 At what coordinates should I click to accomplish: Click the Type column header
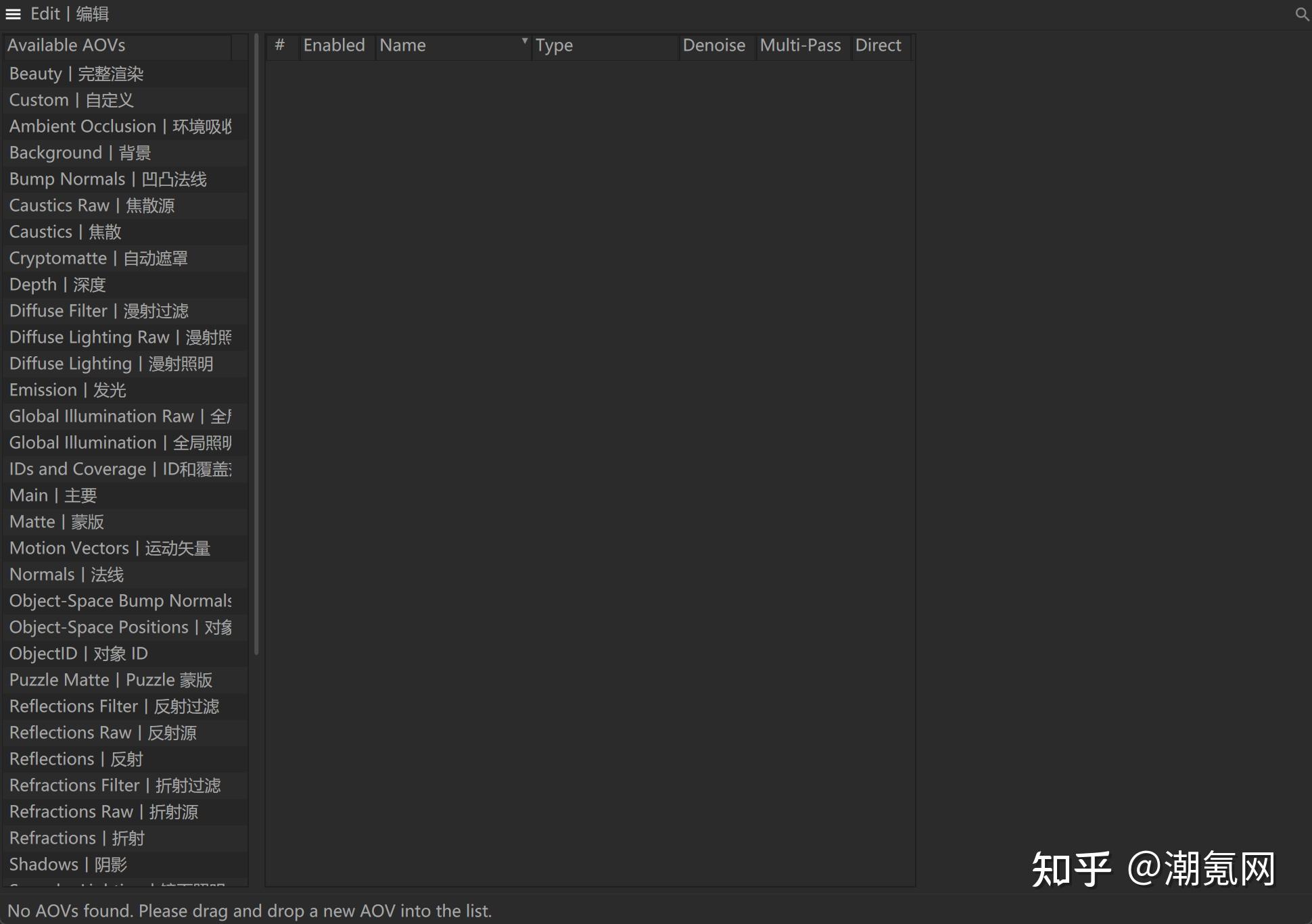(x=555, y=45)
